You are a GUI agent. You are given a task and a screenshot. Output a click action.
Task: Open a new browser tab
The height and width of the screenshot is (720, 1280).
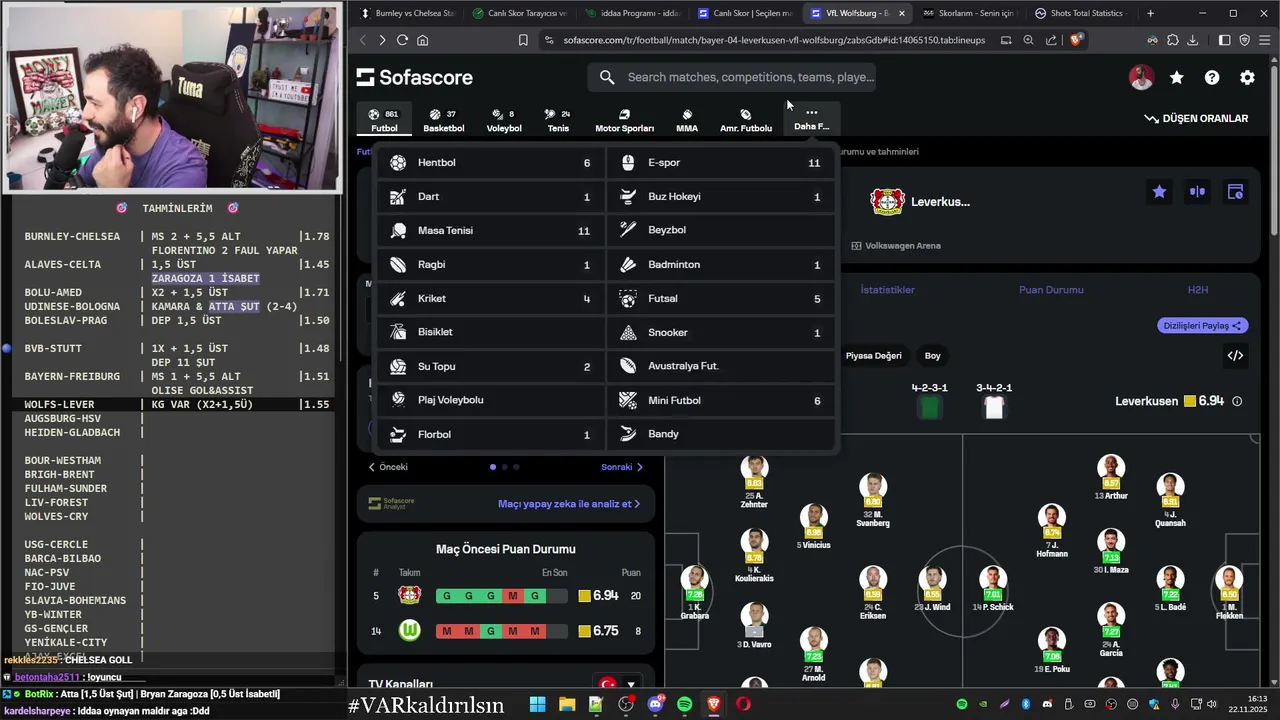click(x=1150, y=13)
